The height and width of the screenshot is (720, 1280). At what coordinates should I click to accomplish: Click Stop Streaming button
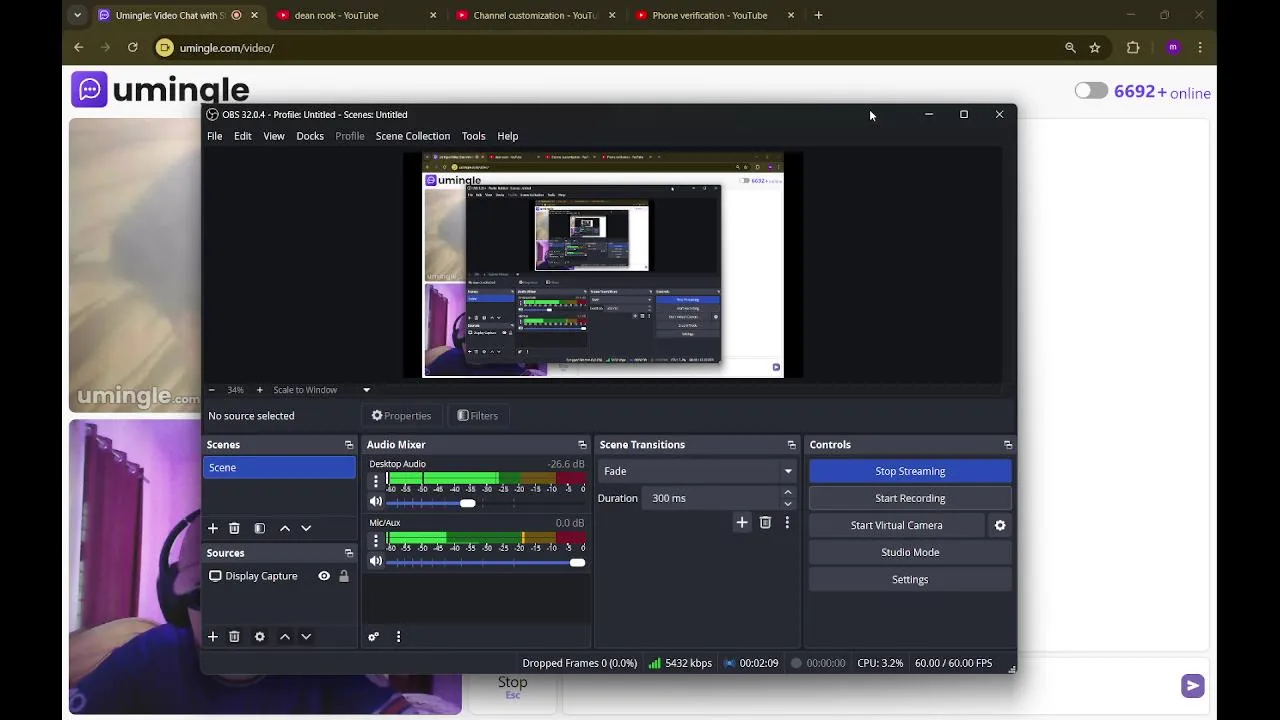pyautogui.click(x=910, y=471)
